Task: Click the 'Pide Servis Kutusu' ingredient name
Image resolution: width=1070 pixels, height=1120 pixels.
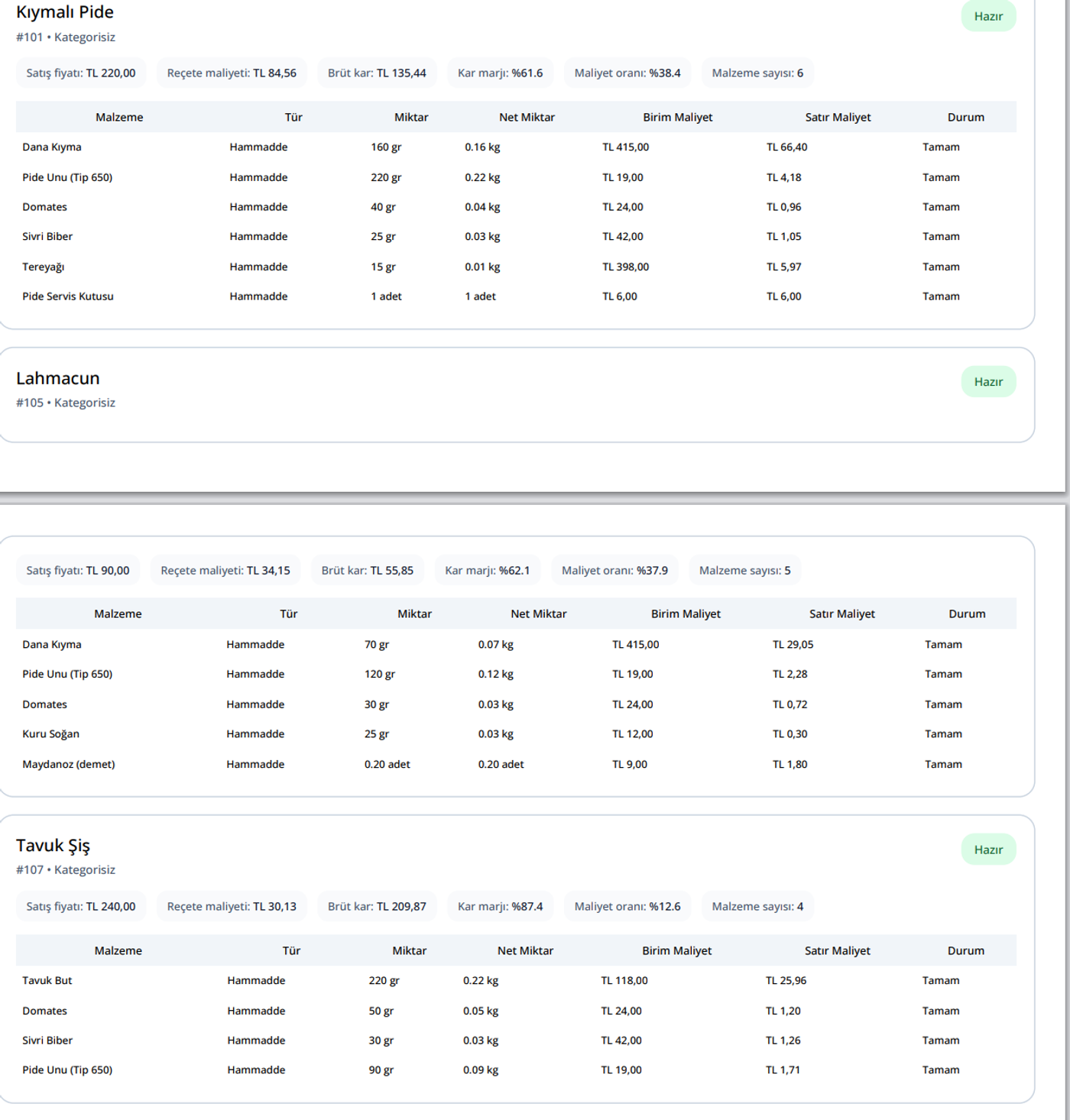Action: pos(68,296)
